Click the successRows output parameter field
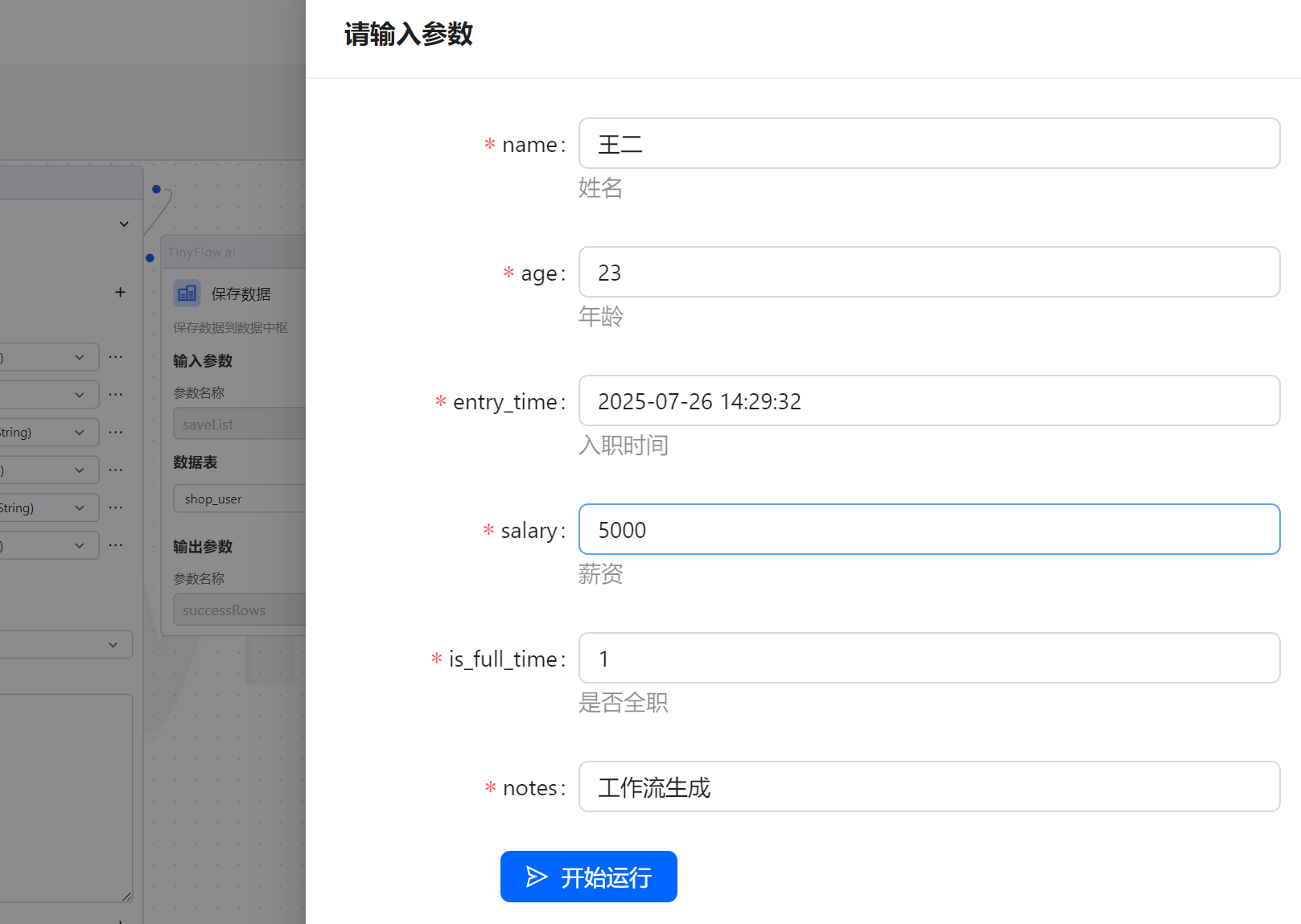The image size is (1301, 924). [239, 610]
